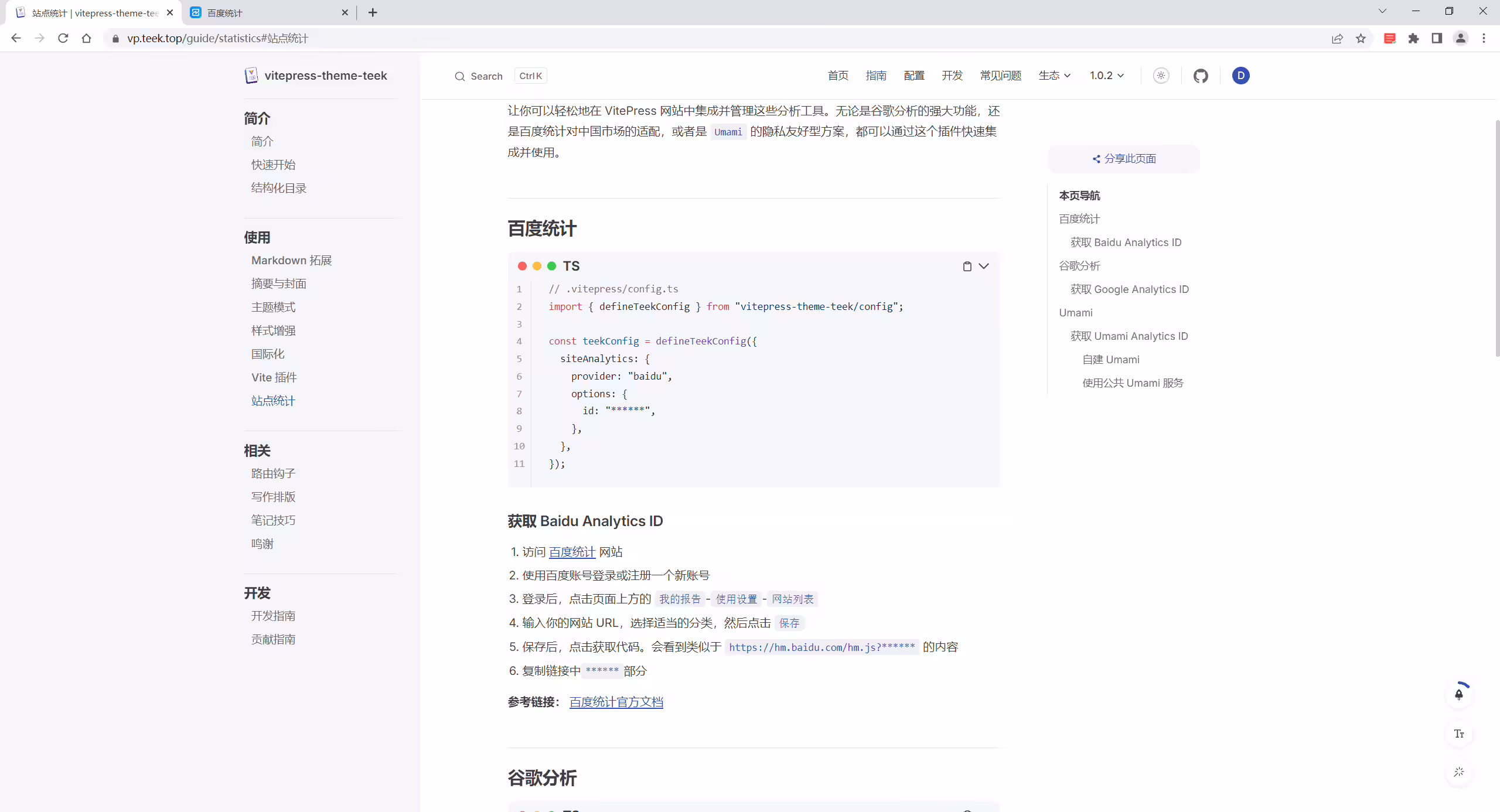Open 主题模式 sidebar page
The image size is (1500, 812).
(274, 307)
